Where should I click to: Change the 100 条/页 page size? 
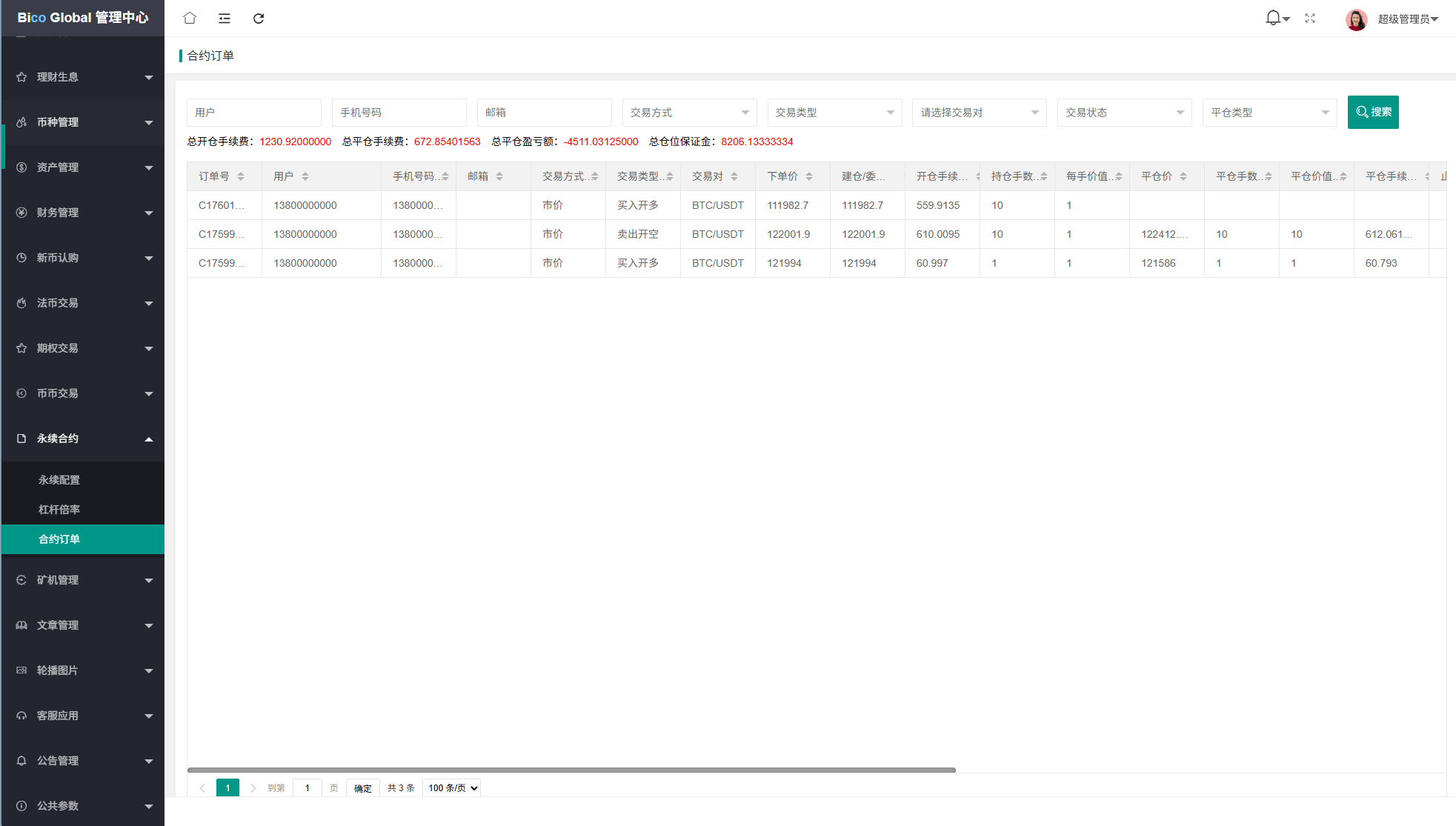click(x=452, y=788)
